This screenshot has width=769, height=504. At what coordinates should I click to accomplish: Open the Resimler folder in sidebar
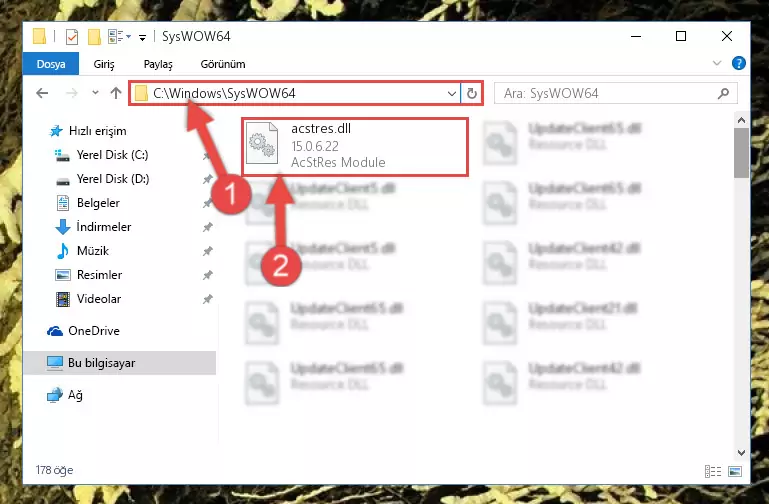(99, 275)
